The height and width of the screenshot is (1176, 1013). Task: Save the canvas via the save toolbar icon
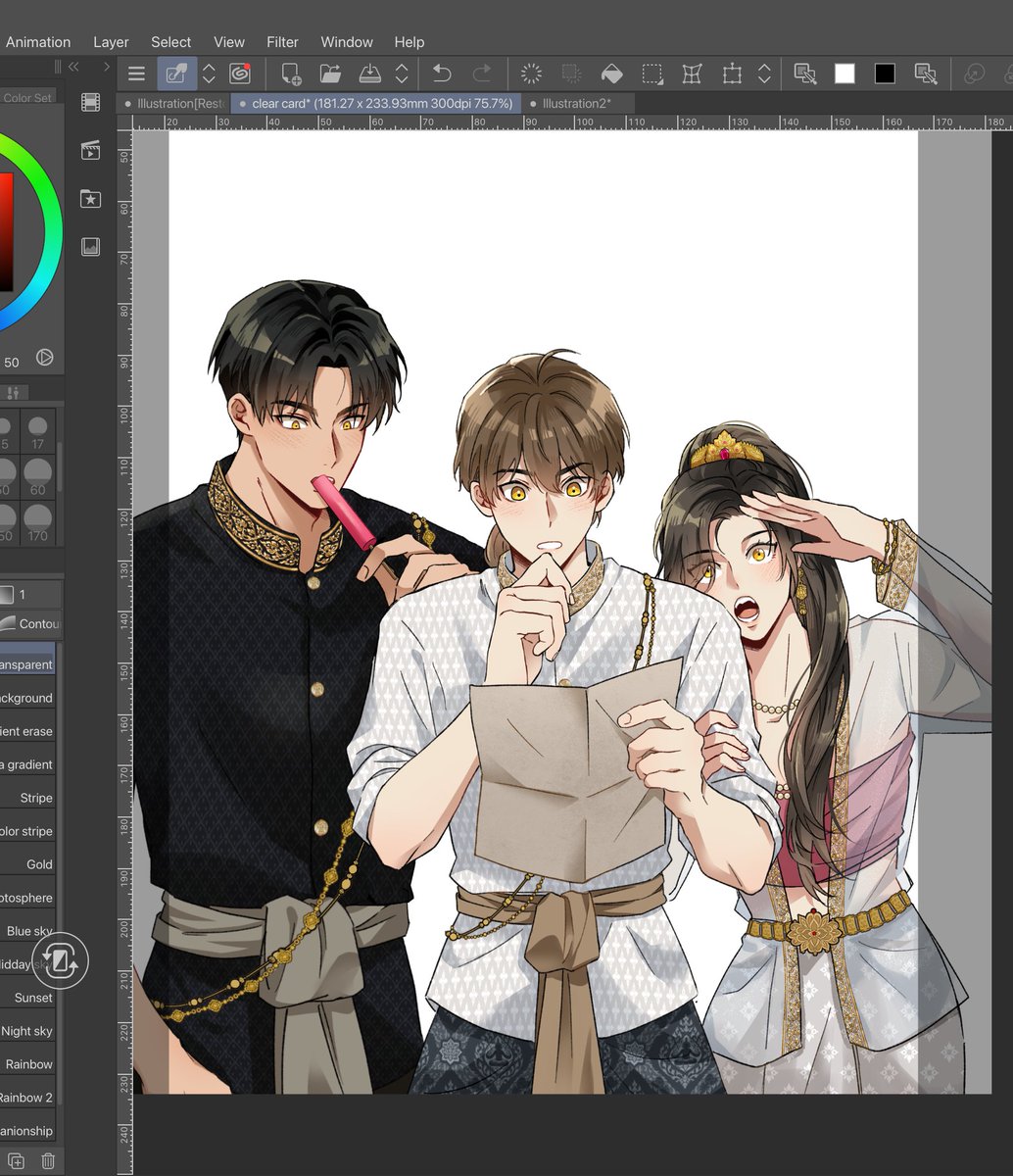370,73
